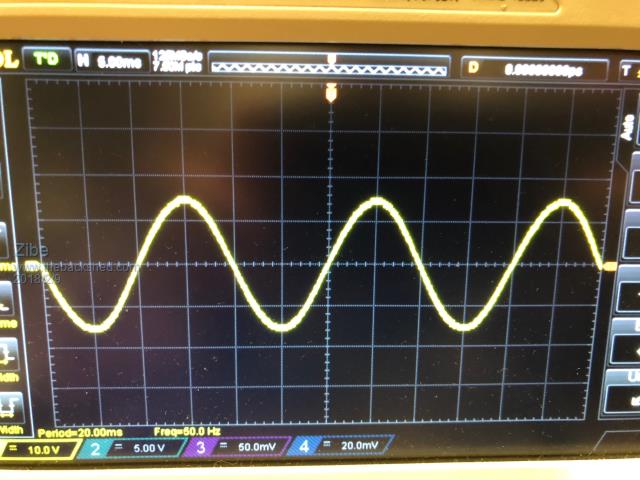Select the fall time measurement icon
This screenshot has height=480, width=640.
click(8, 296)
